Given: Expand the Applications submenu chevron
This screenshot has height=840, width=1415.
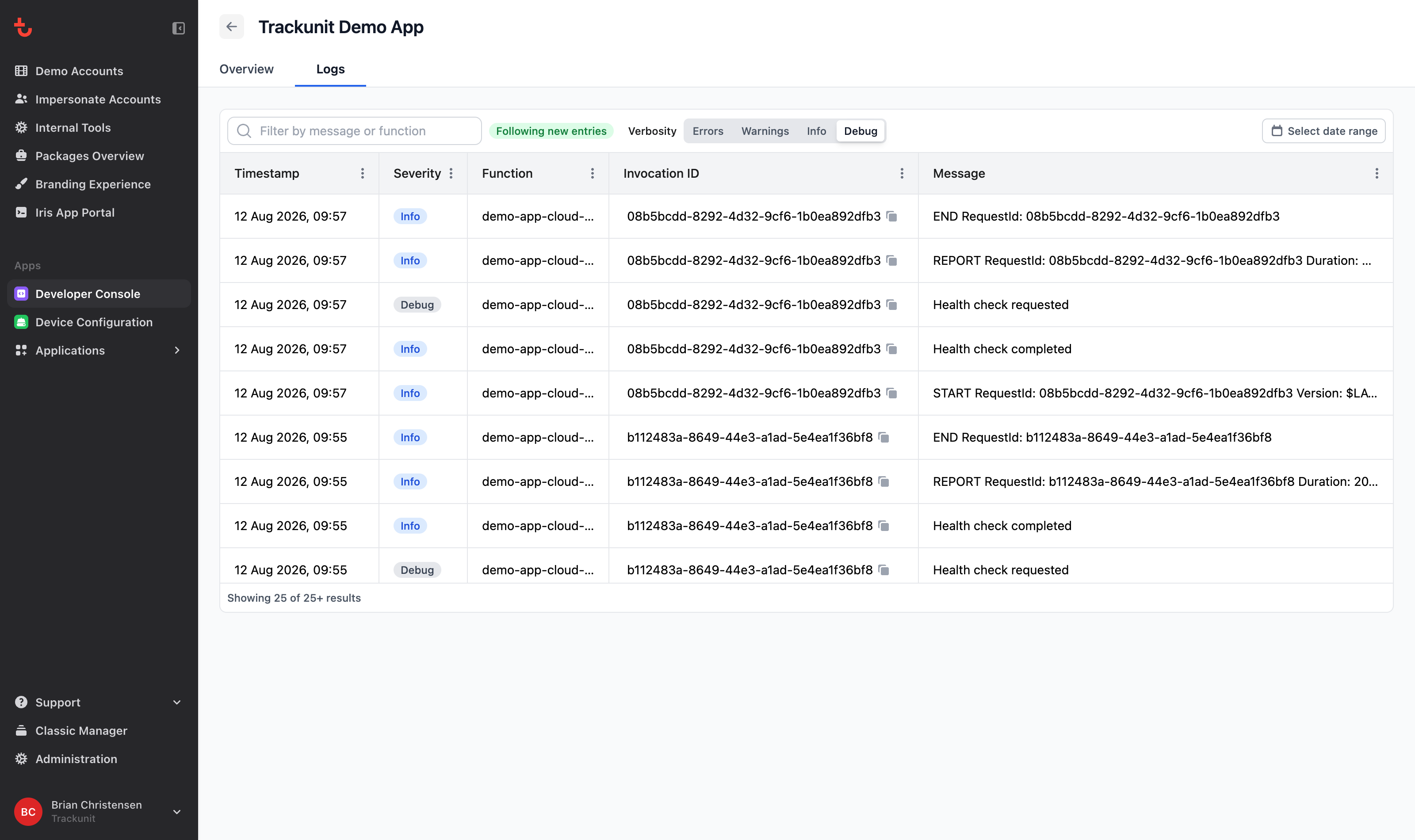Looking at the screenshot, I should click(177, 351).
